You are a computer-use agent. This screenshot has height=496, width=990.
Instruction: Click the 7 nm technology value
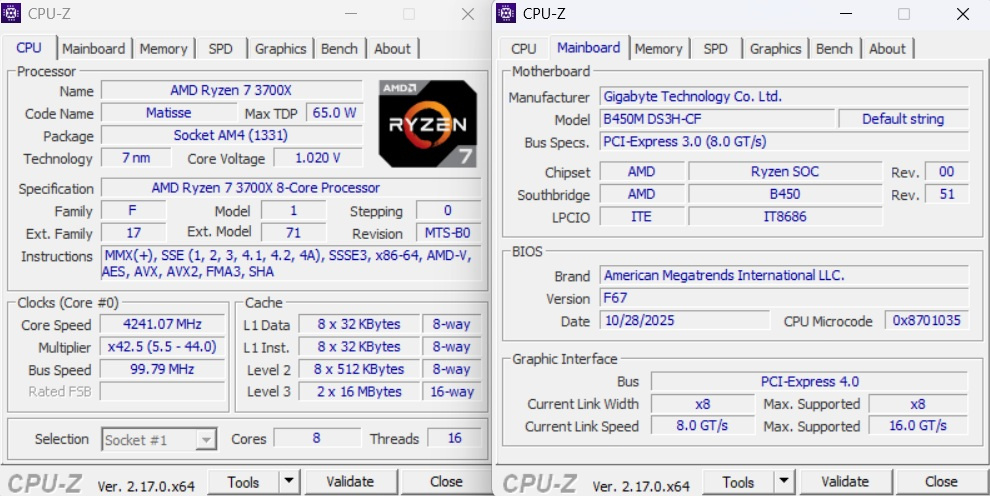coord(136,158)
